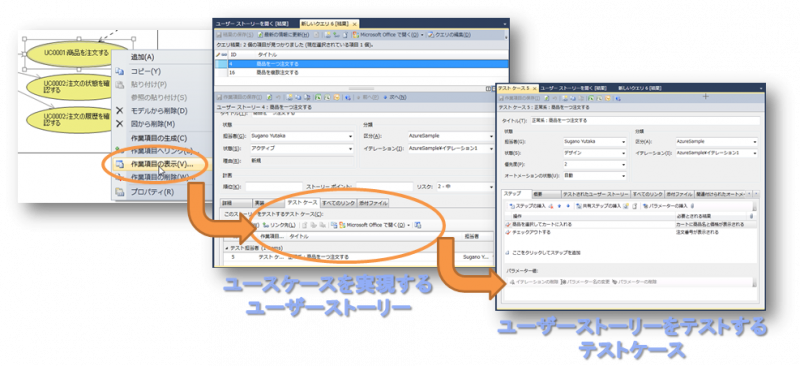Screen dimensions: 800x366
Task: Click the Microsoft Office icon in the query toolbar
Action: (356, 35)
